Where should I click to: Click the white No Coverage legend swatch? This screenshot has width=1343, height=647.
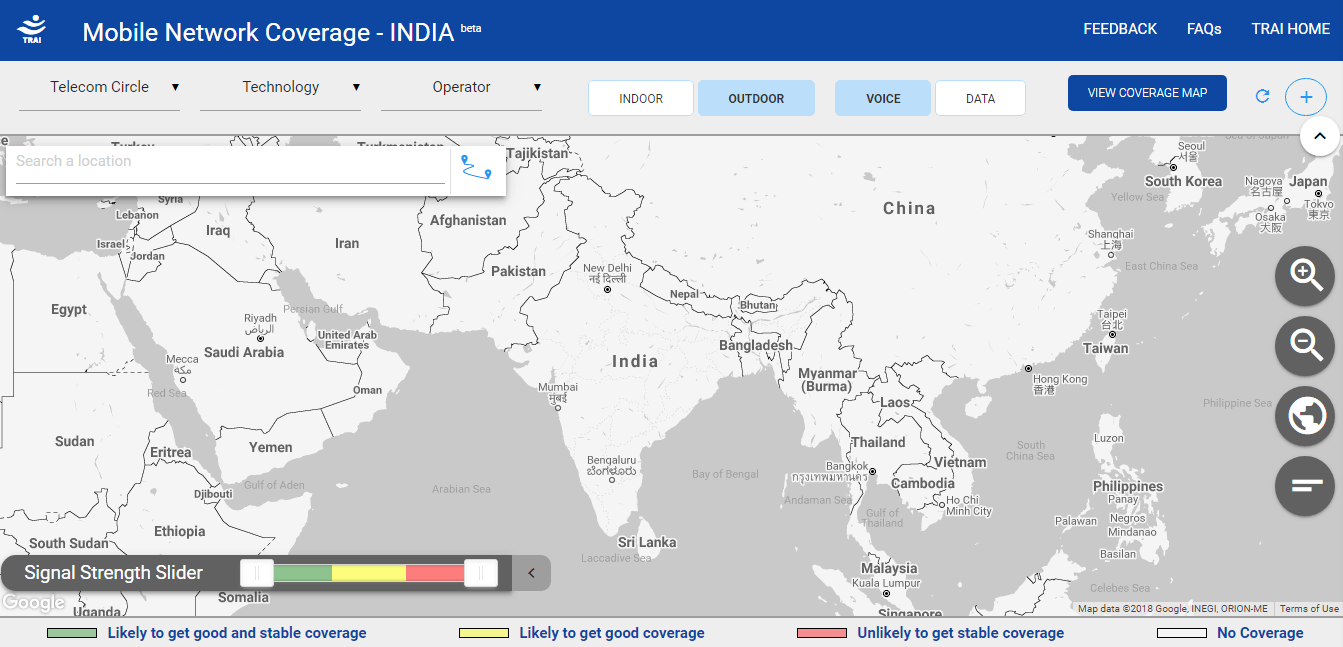pyautogui.click(x=1182, y=633)
